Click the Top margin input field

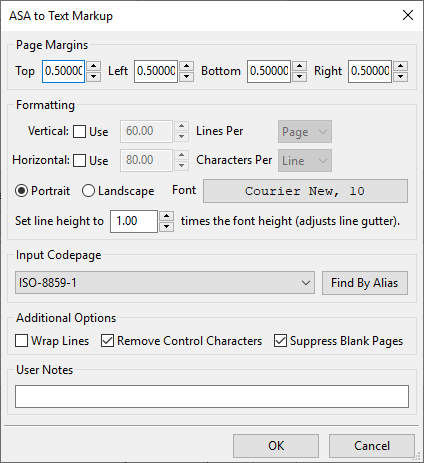click(x=63, y=71)
